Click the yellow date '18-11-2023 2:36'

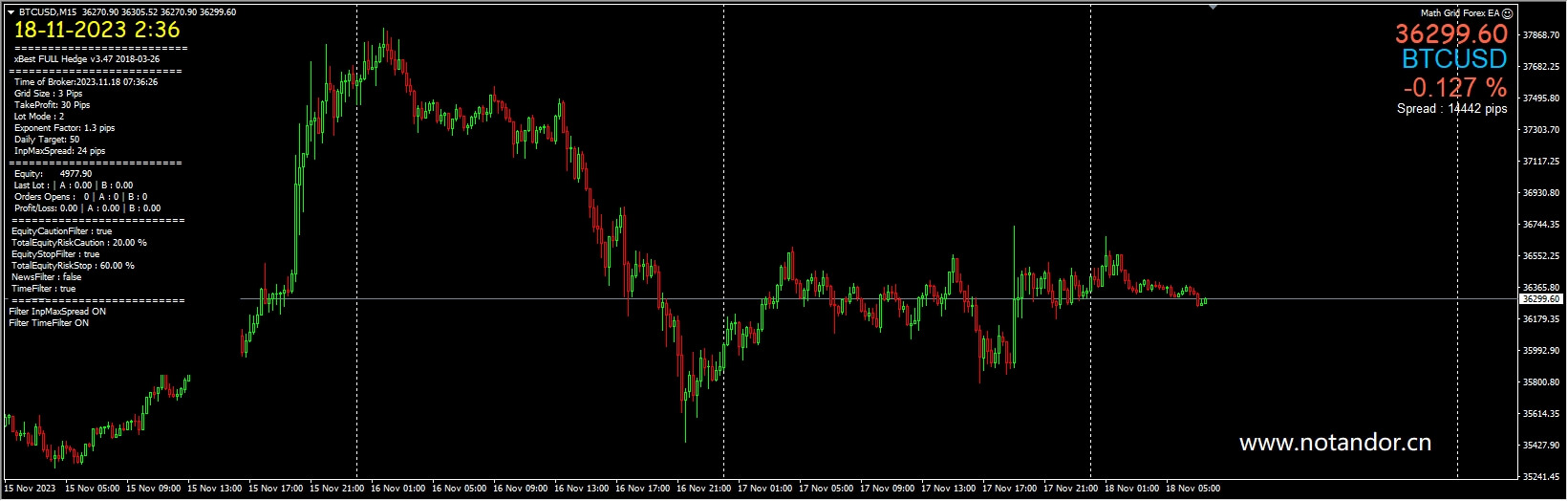pos(97,31)
